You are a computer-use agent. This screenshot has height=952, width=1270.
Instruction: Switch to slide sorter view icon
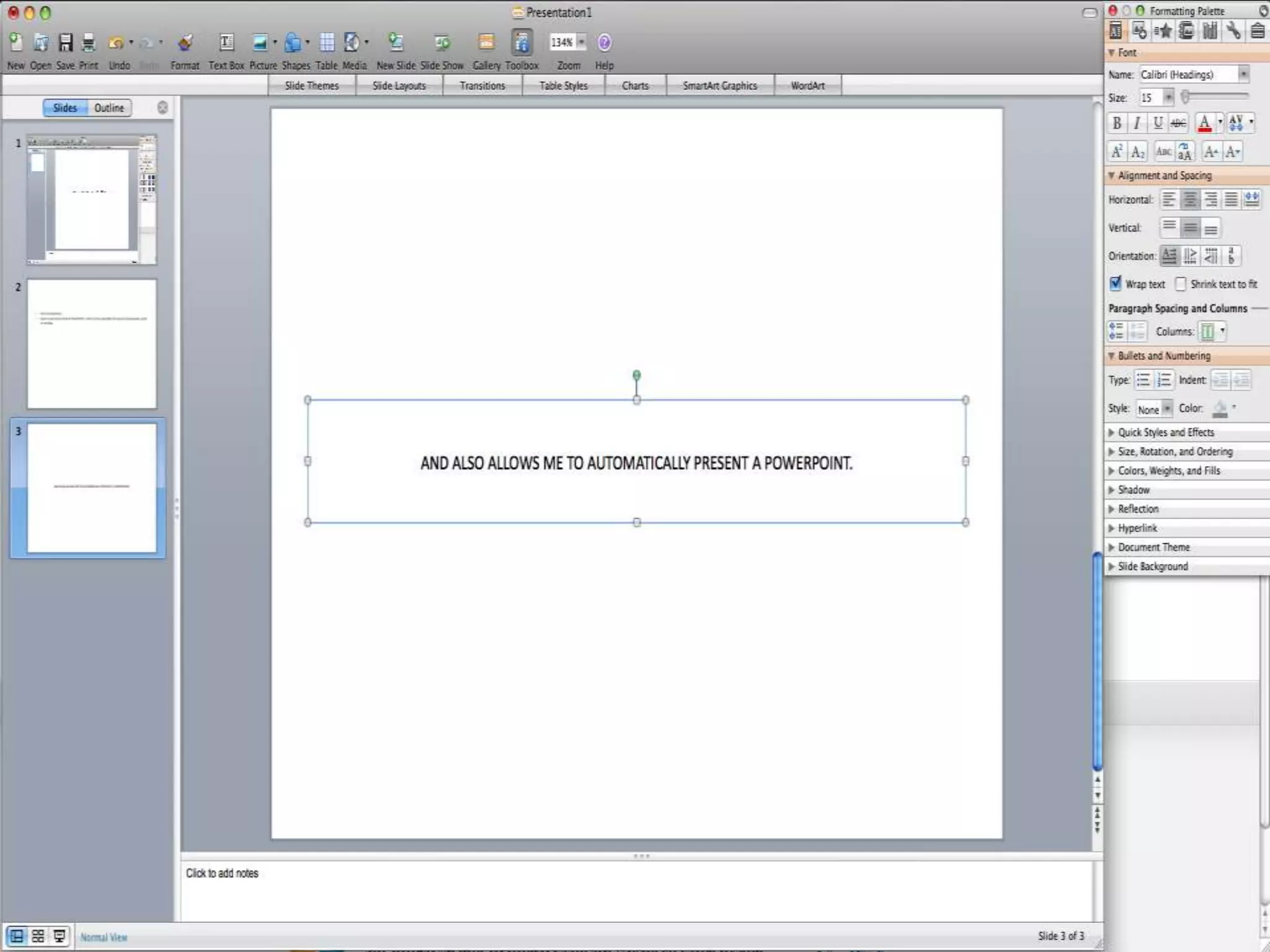pos(38,936)
